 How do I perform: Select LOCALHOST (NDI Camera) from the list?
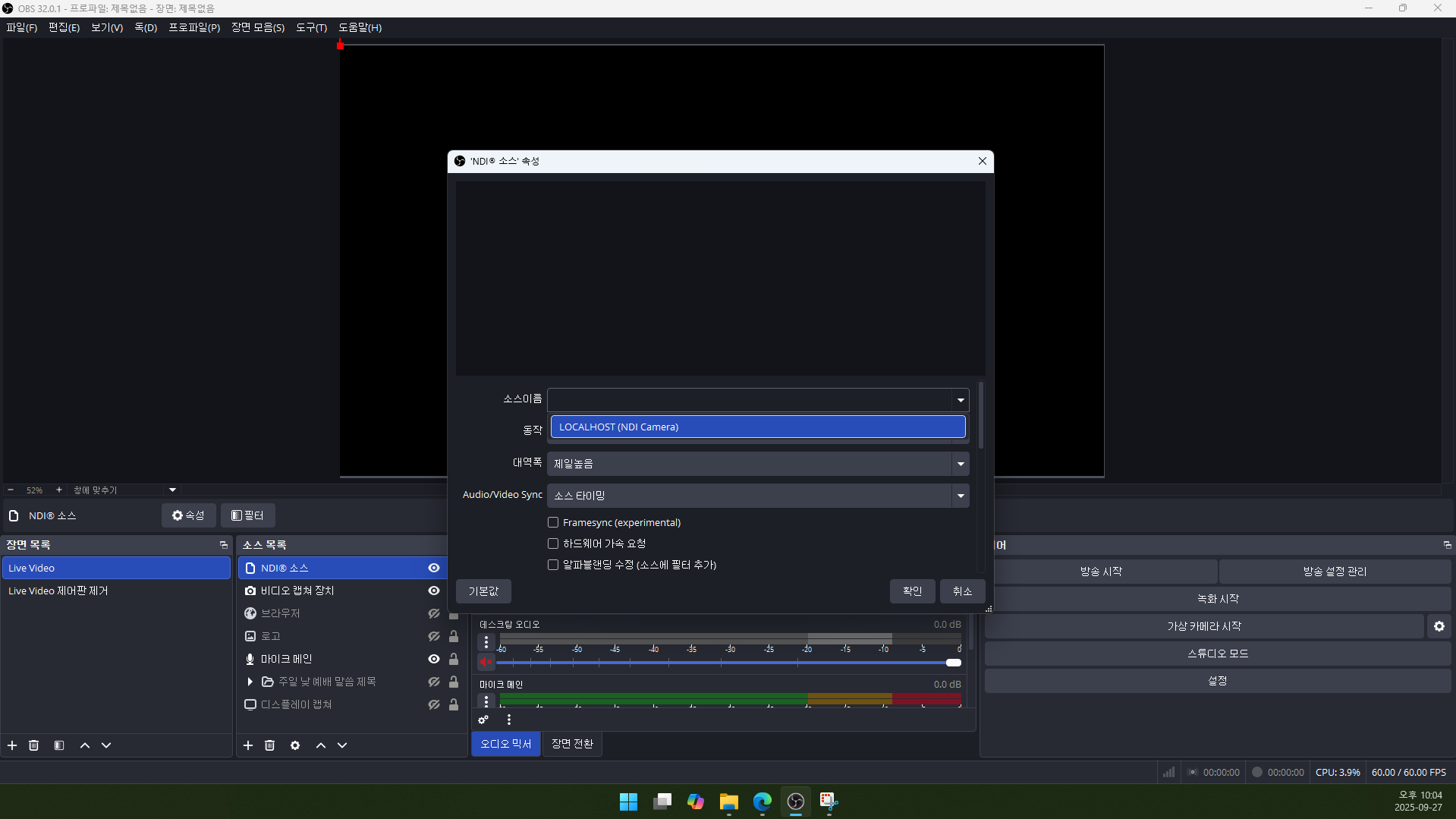(x=757, y=427)
